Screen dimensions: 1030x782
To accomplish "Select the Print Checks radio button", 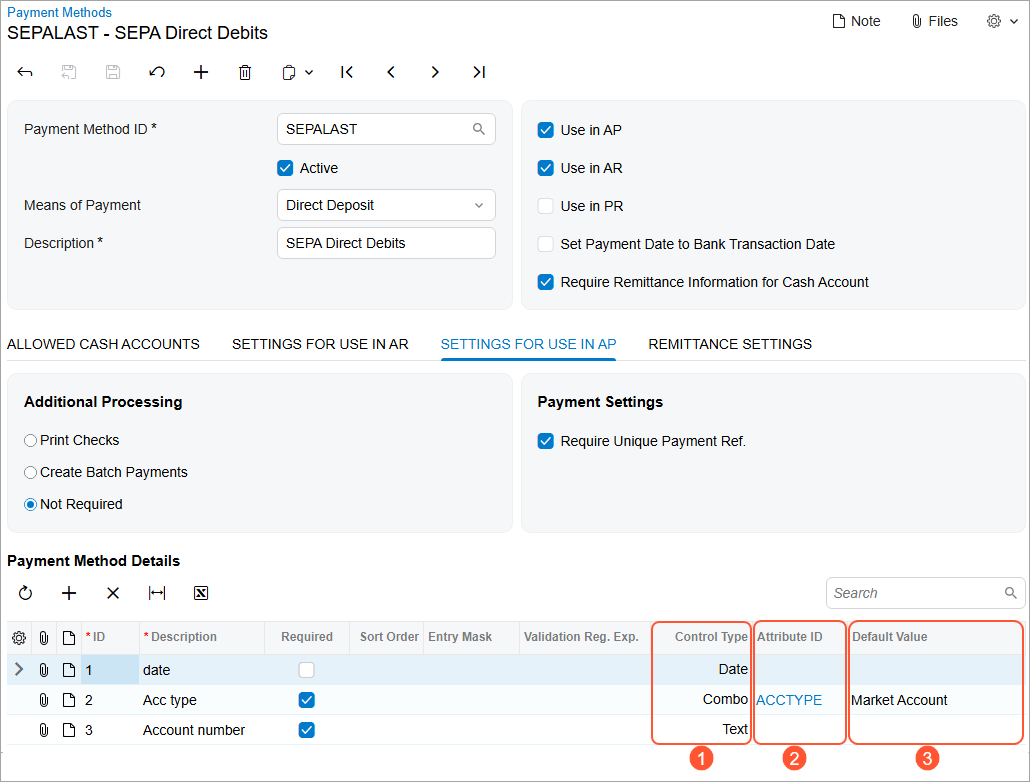I will pos(30,441).
